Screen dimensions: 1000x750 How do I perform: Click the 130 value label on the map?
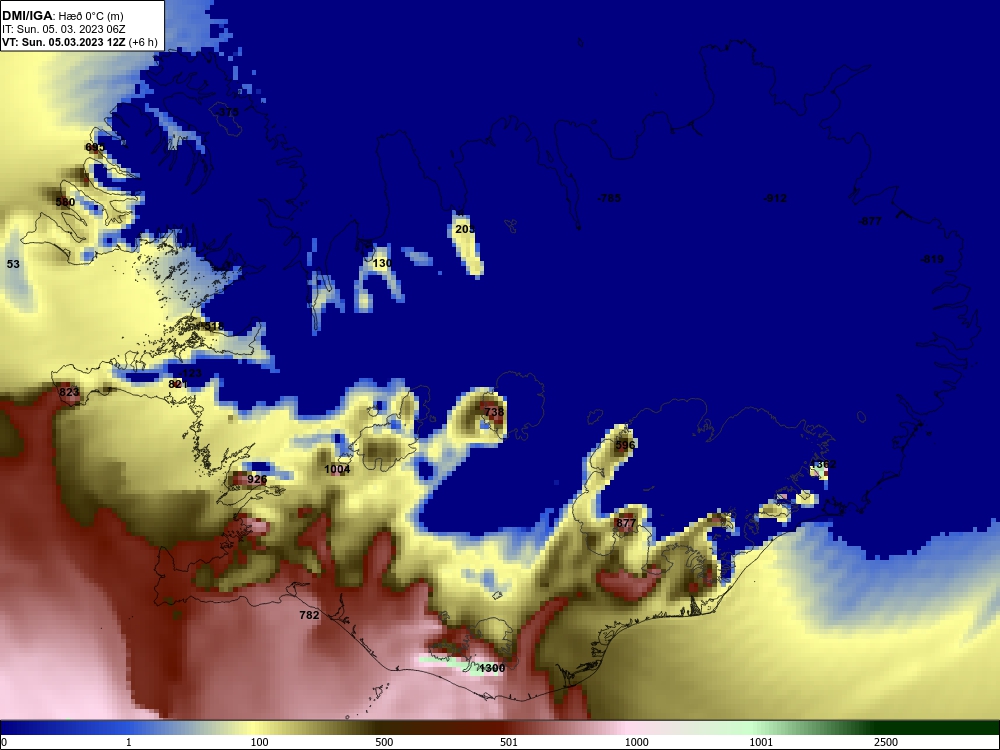coord(382,263)
